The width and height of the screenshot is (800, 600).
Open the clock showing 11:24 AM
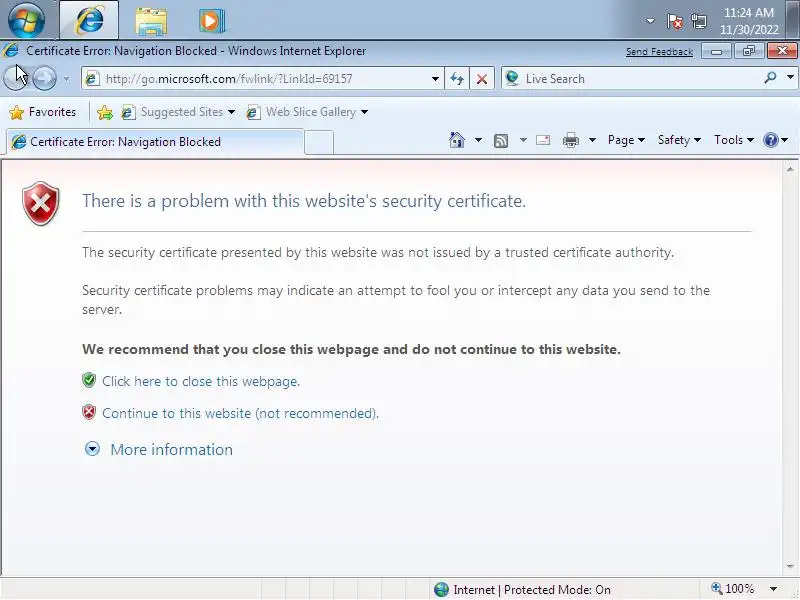748,21
